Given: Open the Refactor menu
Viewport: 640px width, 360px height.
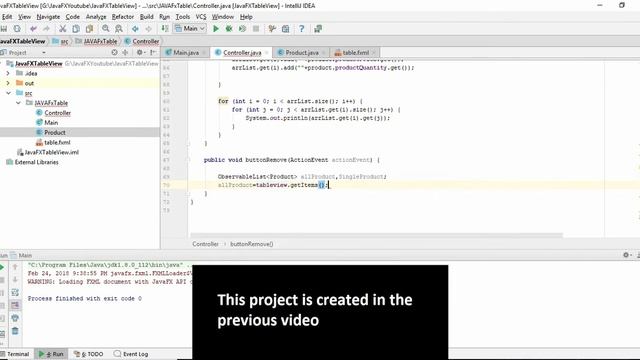Looking at the screenshot, I should (123, 17).
